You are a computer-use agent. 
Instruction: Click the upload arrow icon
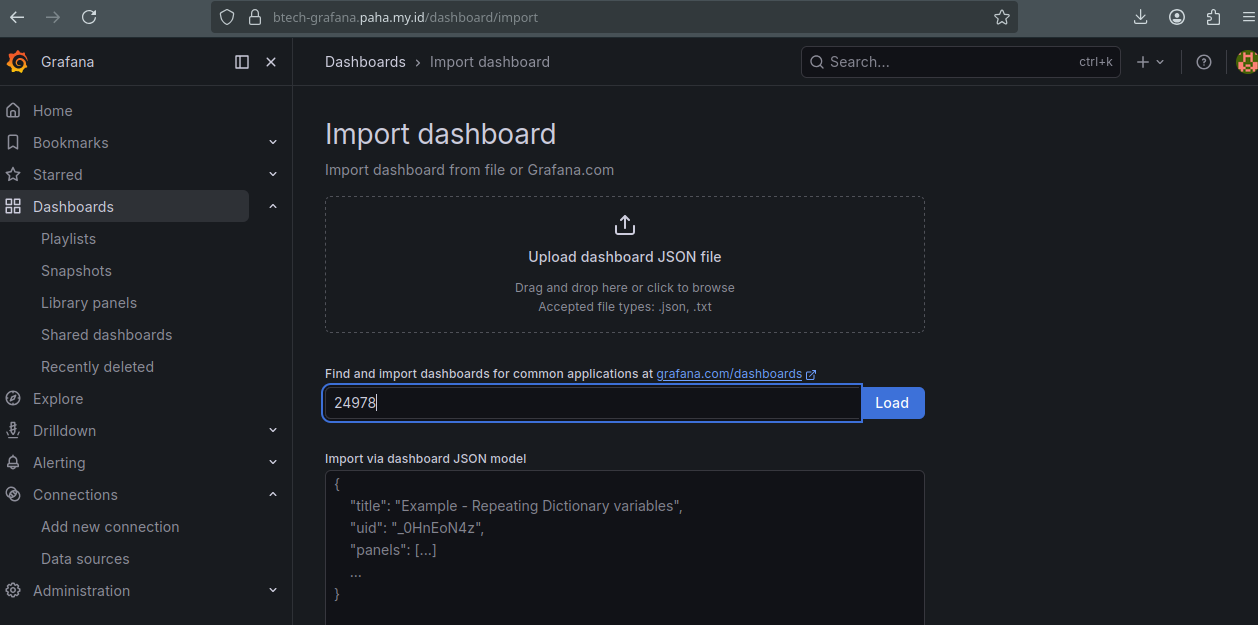pyautogui.click(x=625, y=225)
